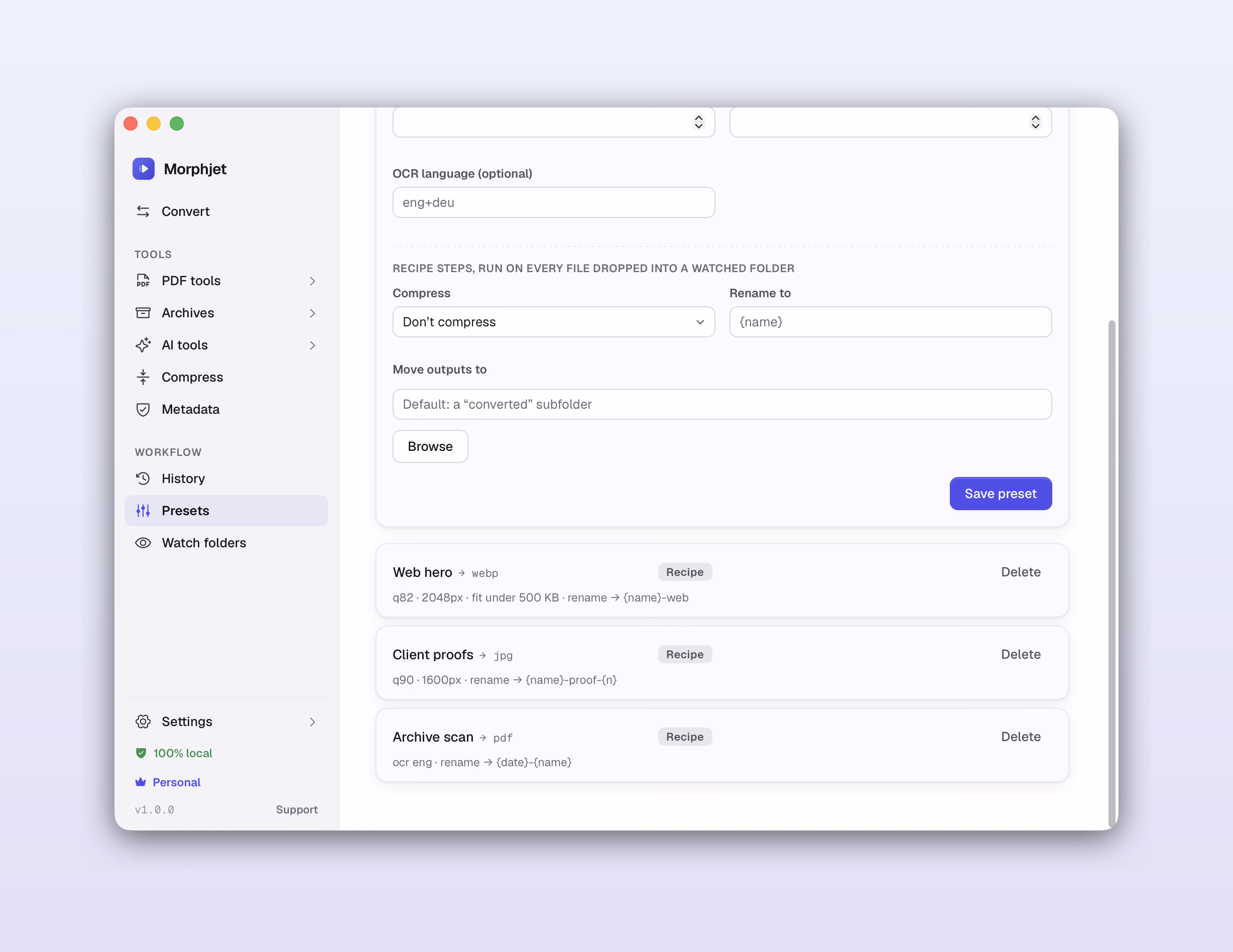The height and width of the screenshot is (952, 1233).
Task: Open the History section
Action: (226, 478)
